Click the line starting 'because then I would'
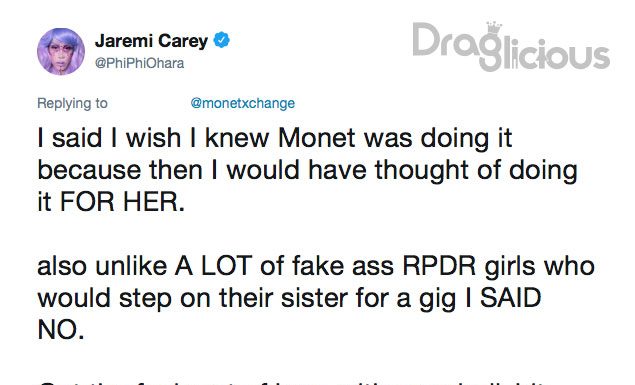The width and height of the screenshot is (635, 385). coord(307,170)
